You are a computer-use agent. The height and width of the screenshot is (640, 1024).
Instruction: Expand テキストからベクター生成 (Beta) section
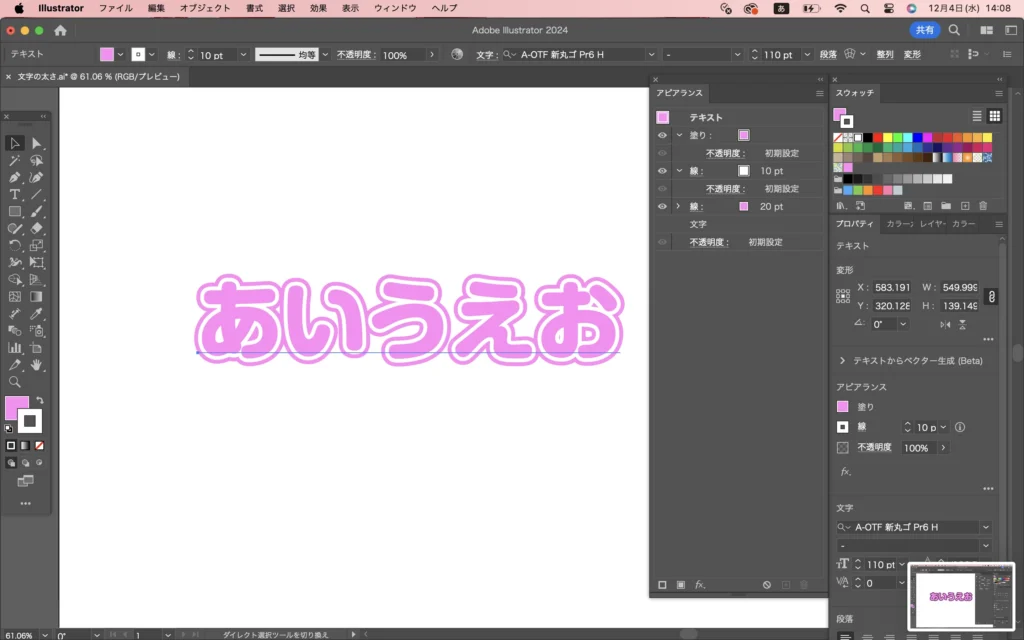click(x=842, y=360)
